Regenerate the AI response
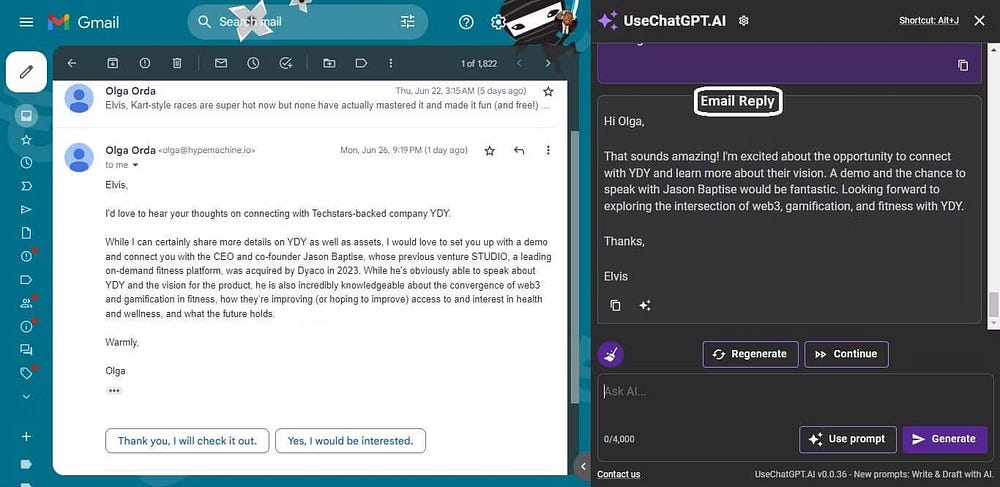Image resolution: width=1000 pixels, height=487 pixels. coord(751,354)
